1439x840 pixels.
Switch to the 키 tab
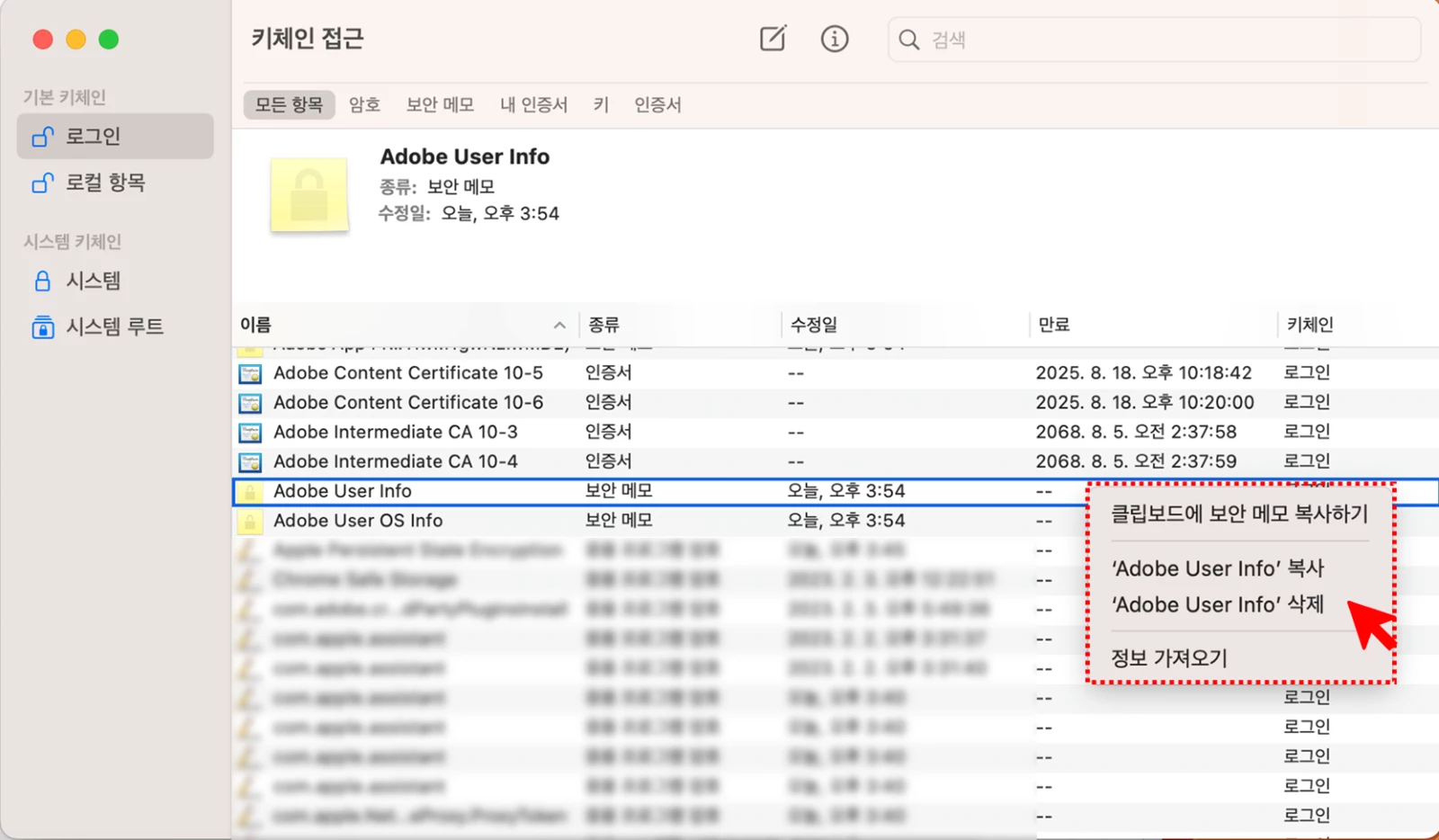click(x=601, y=105)
